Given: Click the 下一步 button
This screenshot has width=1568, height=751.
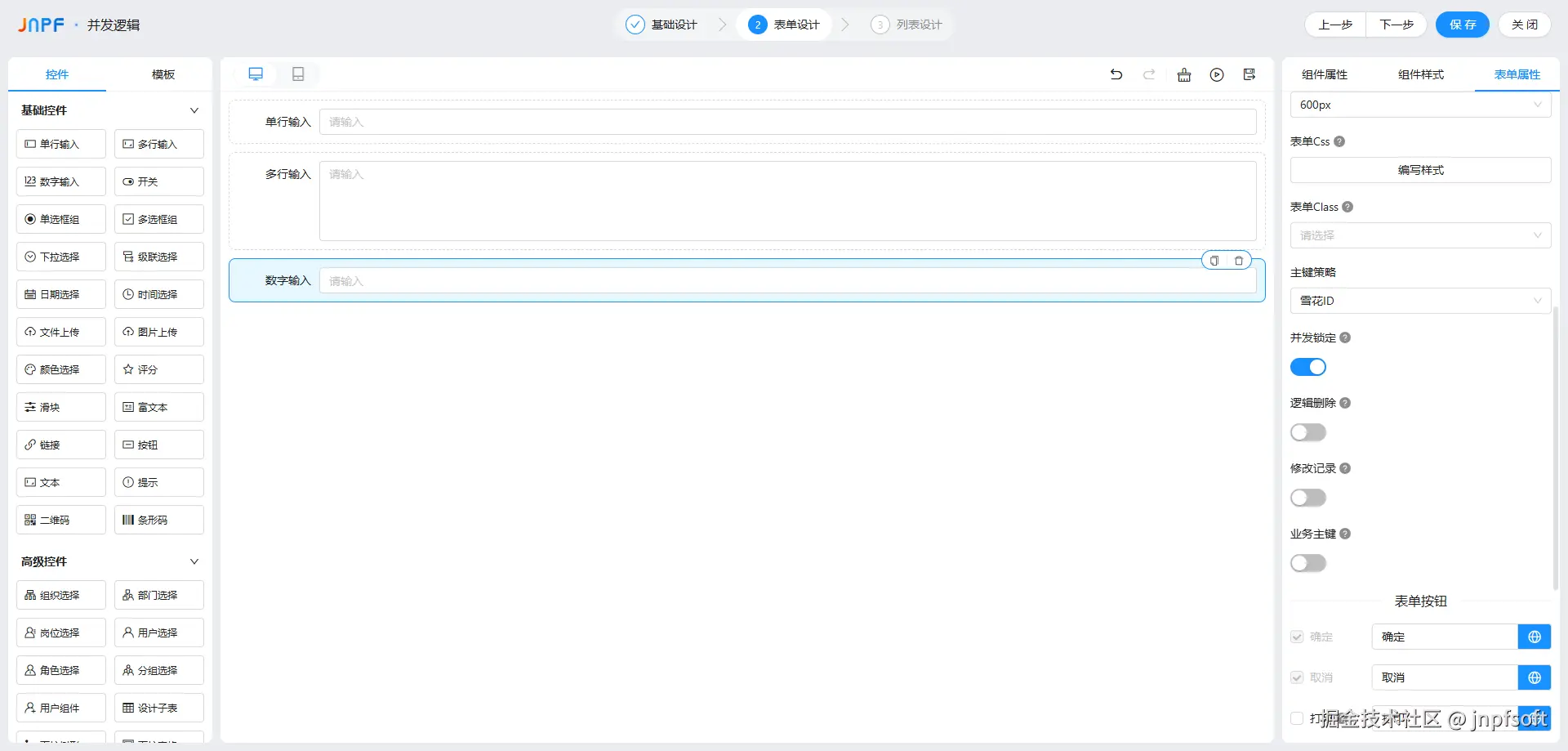Looking at the screenshot, I should pos(1396,25).
